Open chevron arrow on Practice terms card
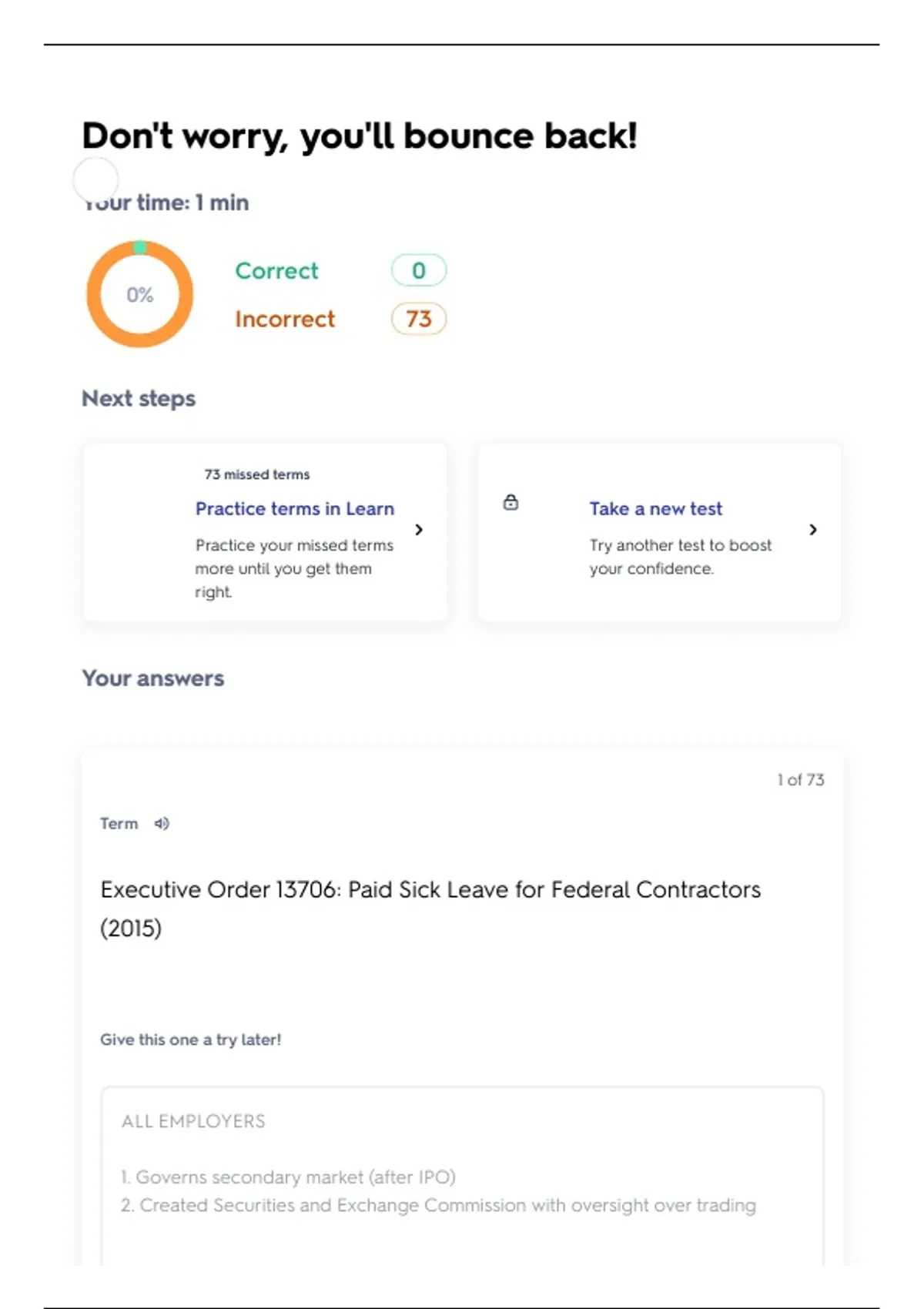This screenshot has width=924, height=1309. coord(419,530)
